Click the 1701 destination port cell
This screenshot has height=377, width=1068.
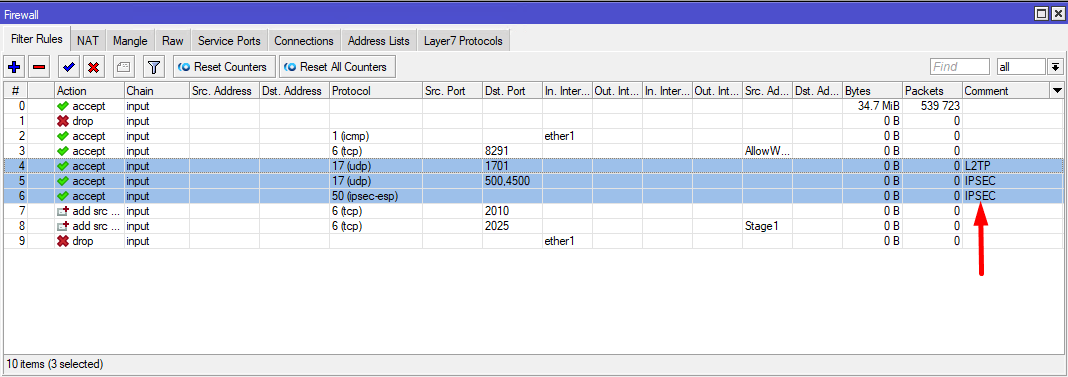(512, 166)
